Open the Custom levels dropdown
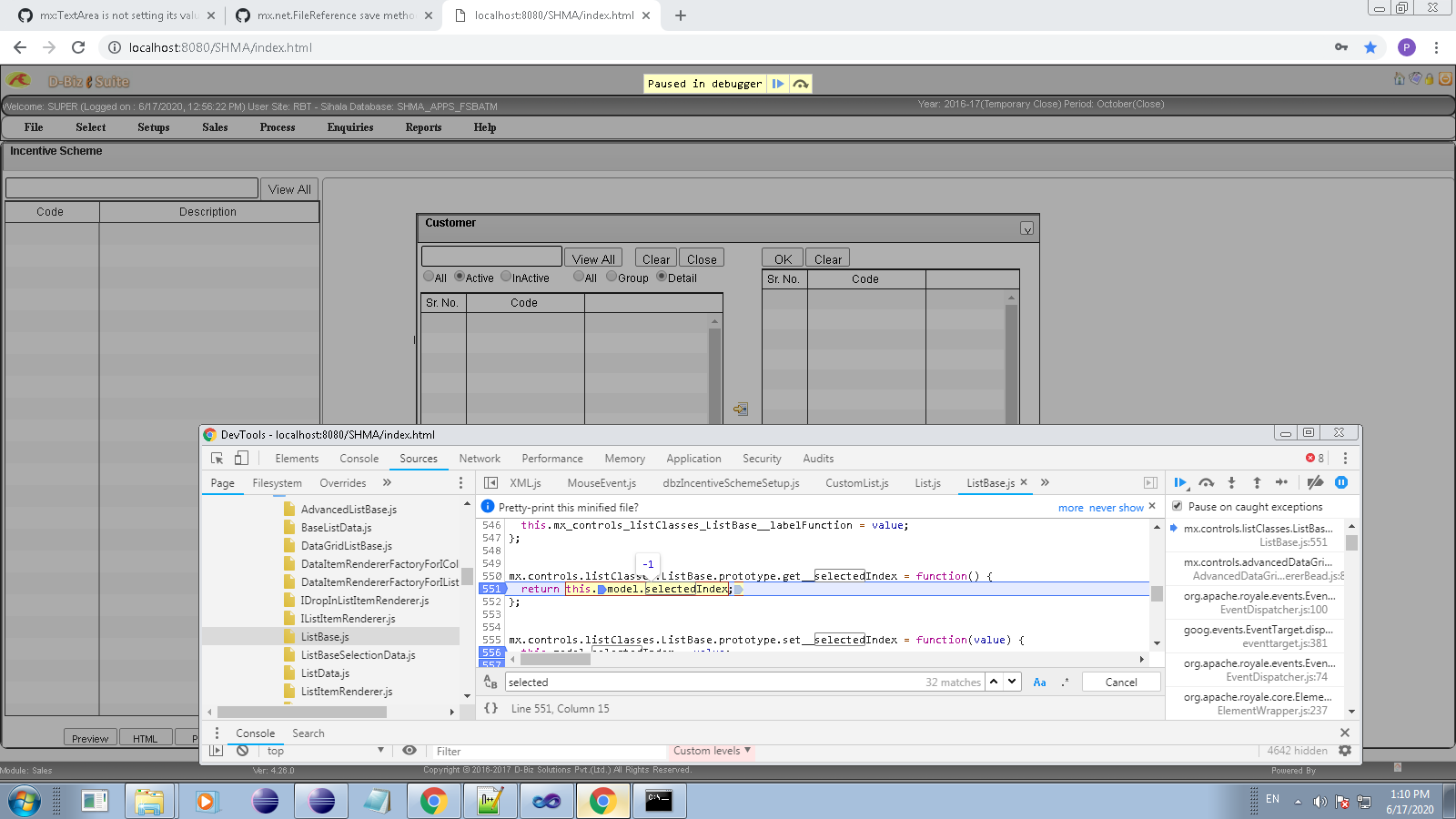Image resolution: width=1456 pixels, height=819 pixels. (x=712, y=751)
